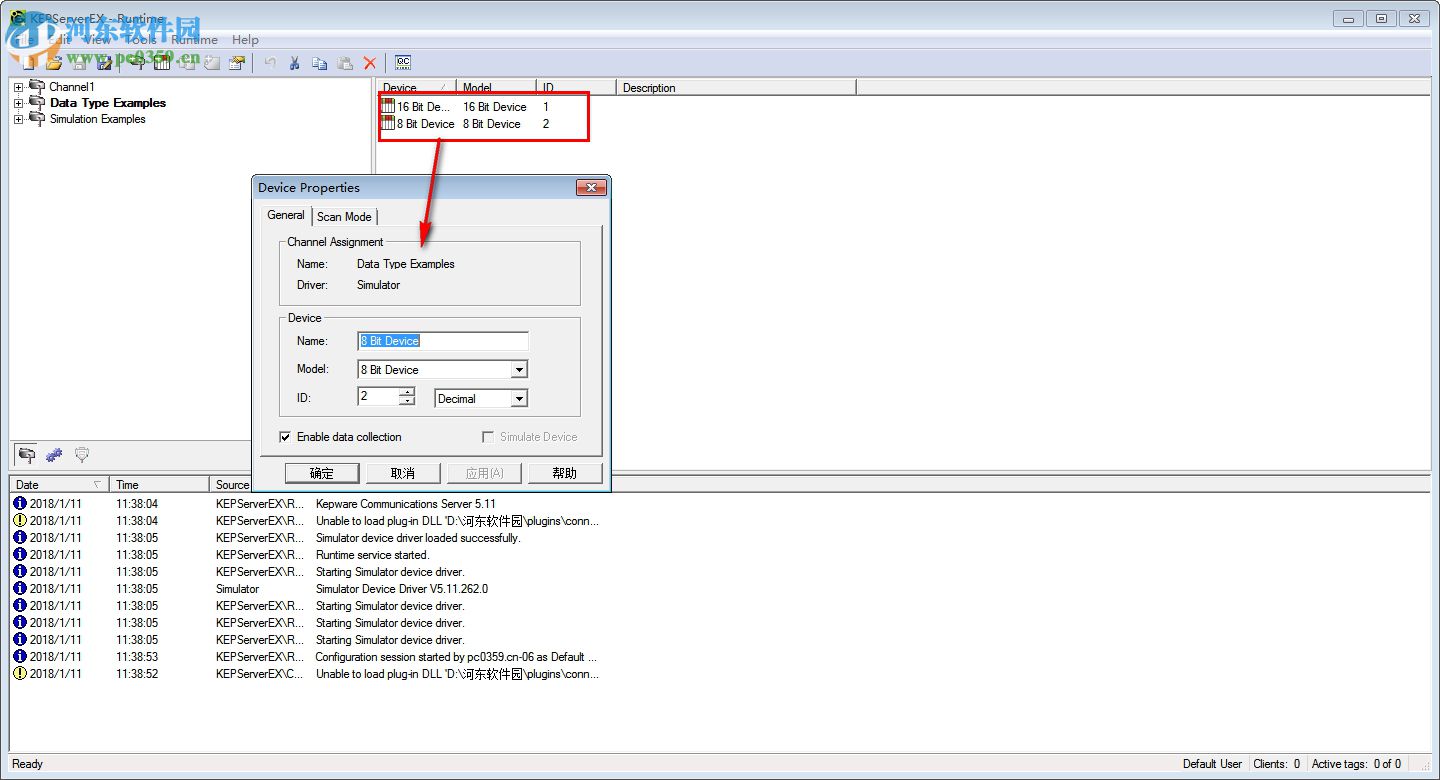Open the Model dropdown in Device Properties
1440x780 pixels.
point(519,370)
